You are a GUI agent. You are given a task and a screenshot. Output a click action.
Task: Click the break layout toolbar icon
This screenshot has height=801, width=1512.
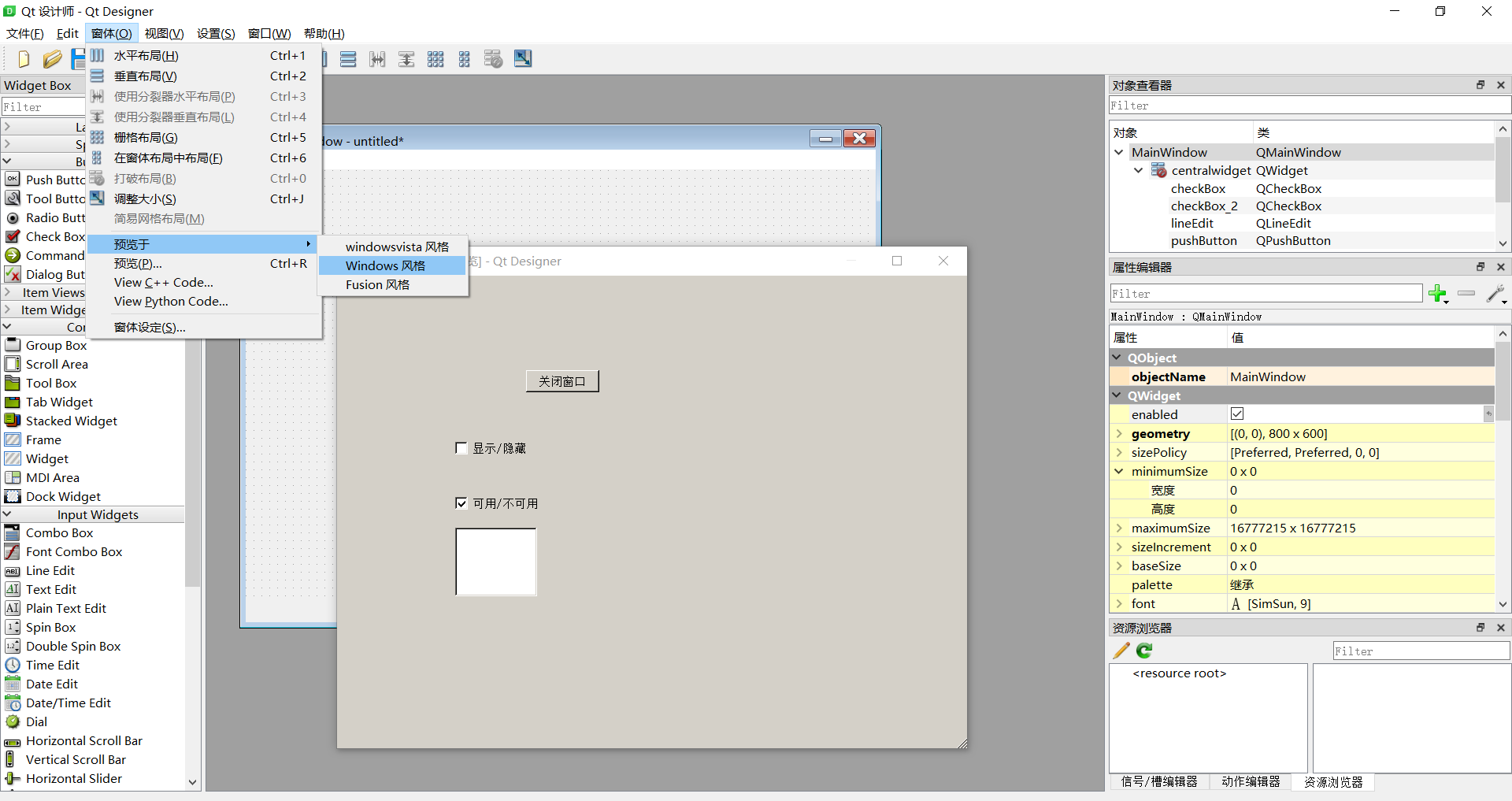(x=494, y=59)
